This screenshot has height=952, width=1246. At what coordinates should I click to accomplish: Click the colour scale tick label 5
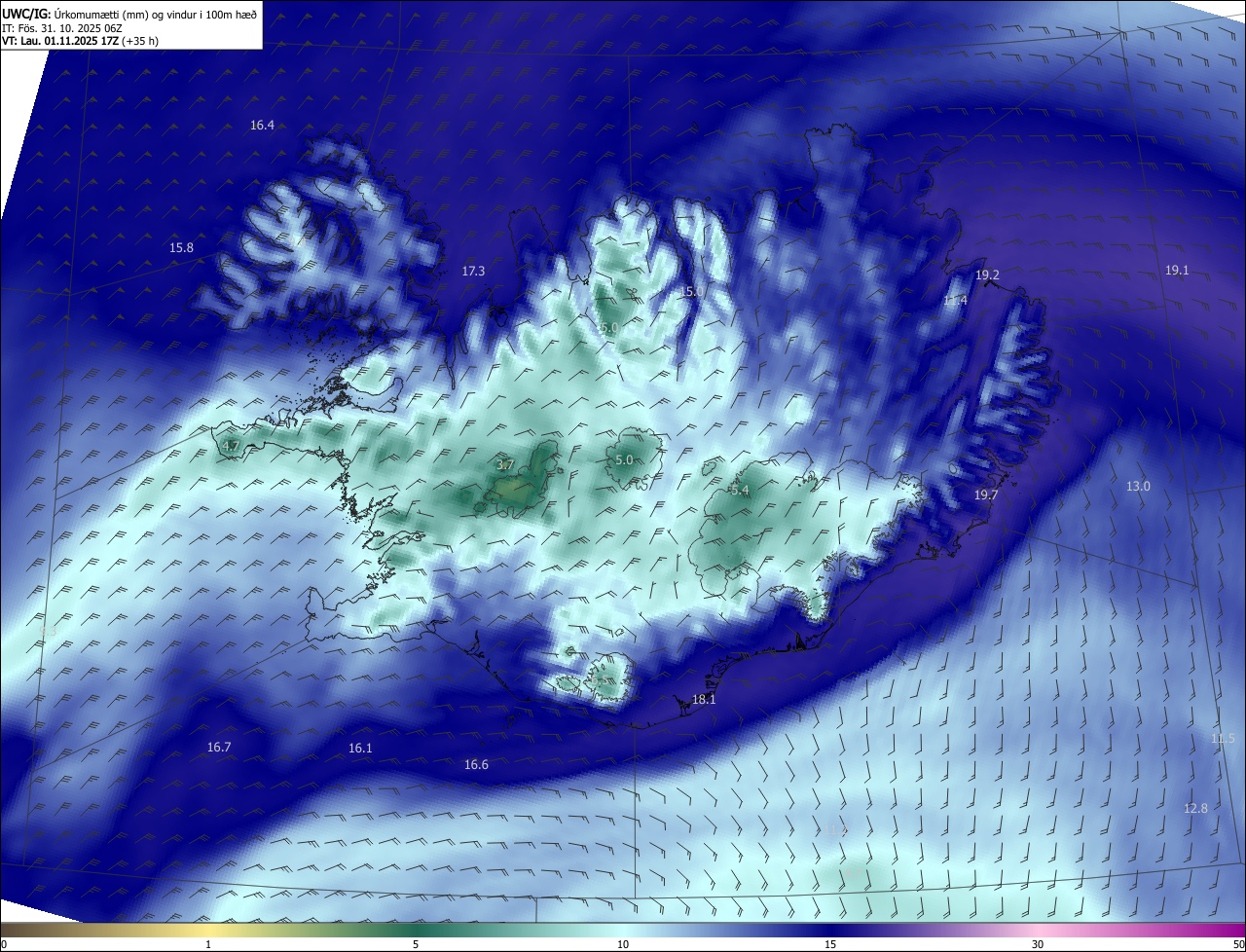click(416, 944)
